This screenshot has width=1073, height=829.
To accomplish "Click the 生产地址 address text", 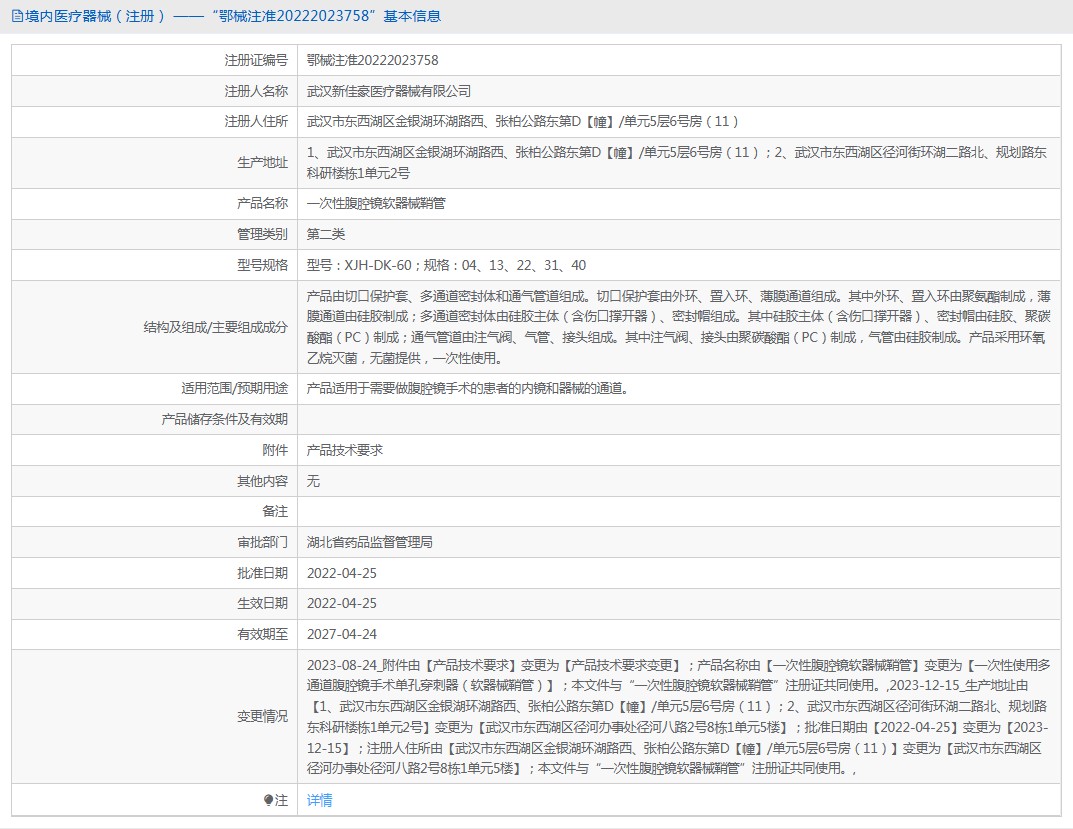I will (x=676, y=163).
